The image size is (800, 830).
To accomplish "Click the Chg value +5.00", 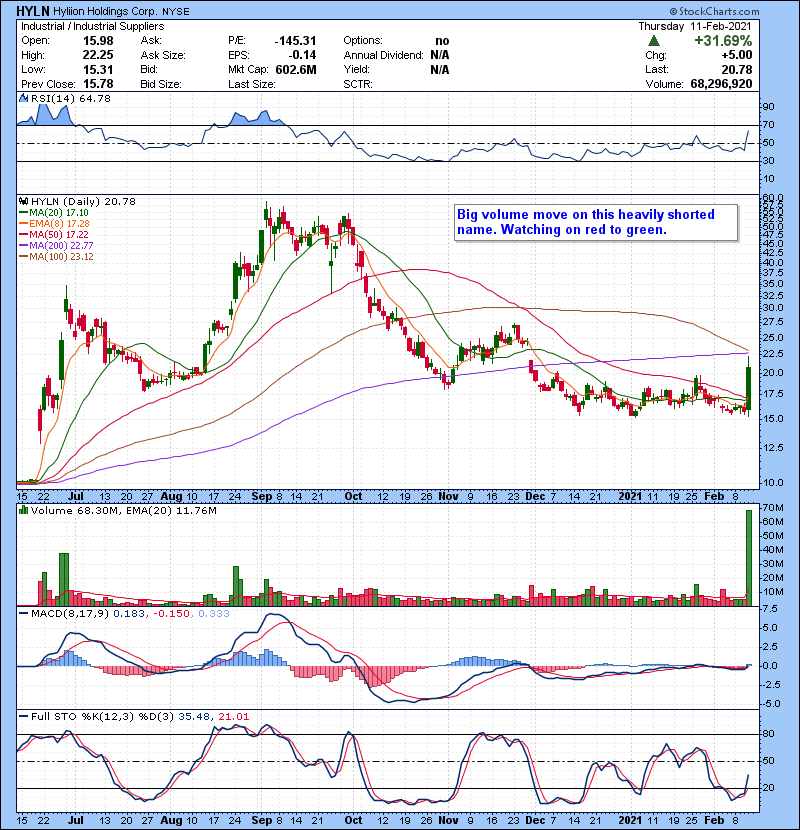I will click(x=736, y=55).
